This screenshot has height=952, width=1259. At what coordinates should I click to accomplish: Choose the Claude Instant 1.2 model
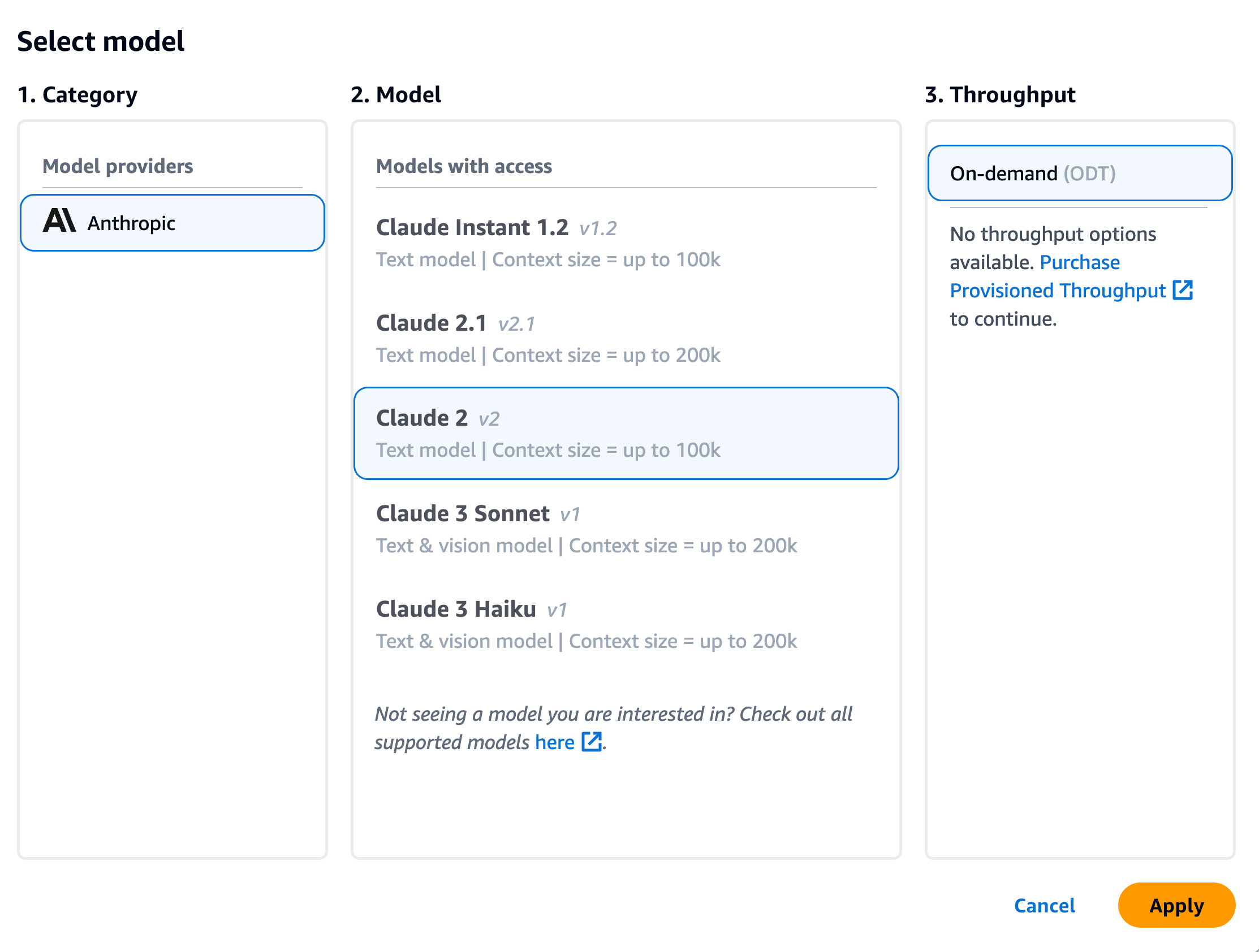tap(626, 243)
